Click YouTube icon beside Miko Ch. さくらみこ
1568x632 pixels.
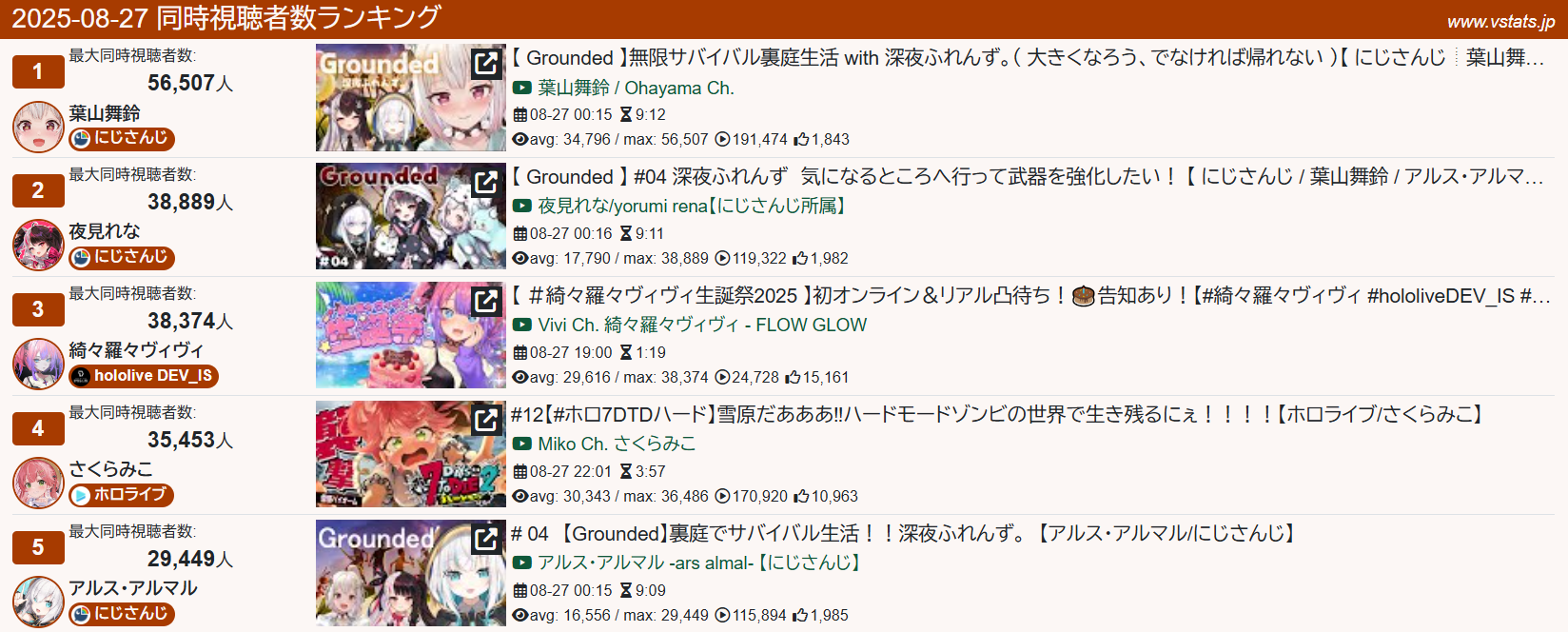tap(522, 444)
